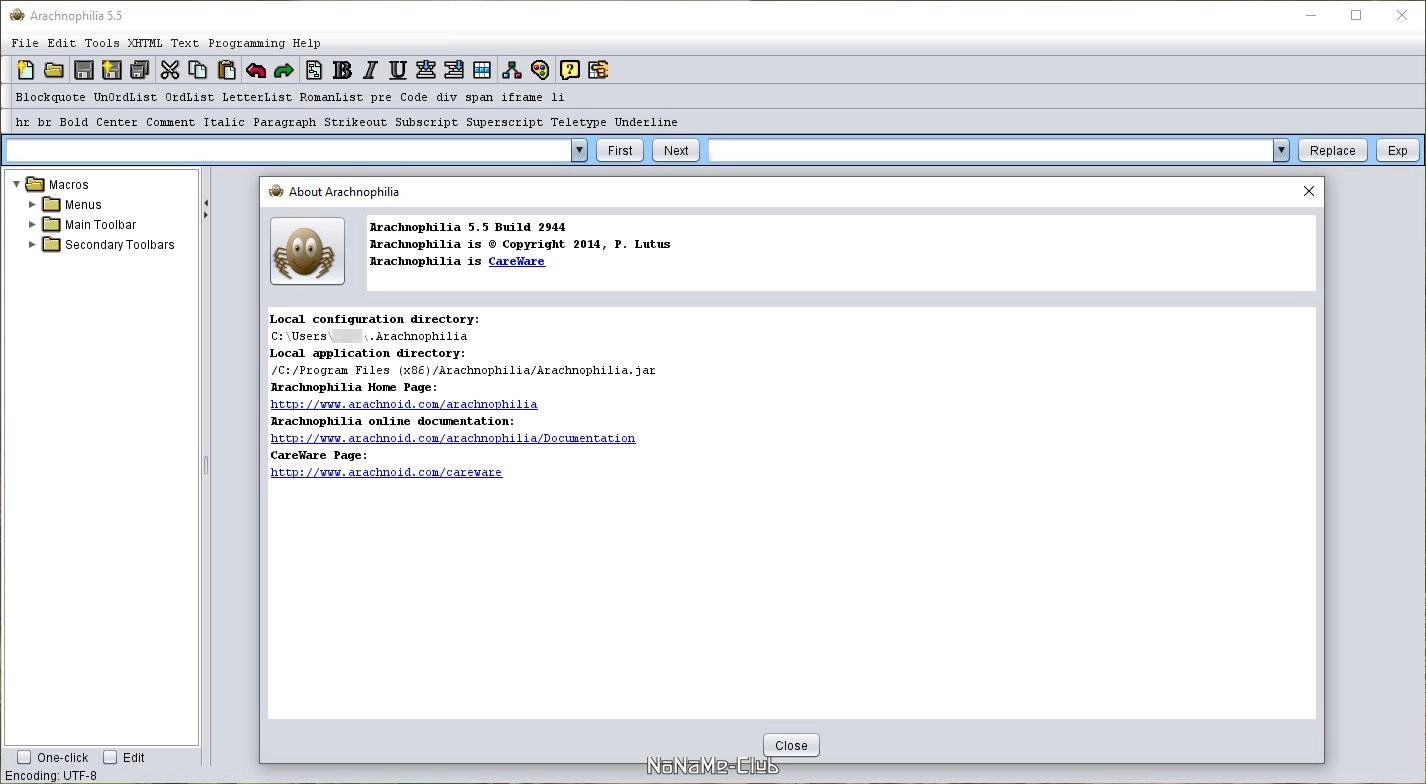Screen dimensions: 1426x784
Task: Open a file using folder icon
Action: (x=54, y=70)
